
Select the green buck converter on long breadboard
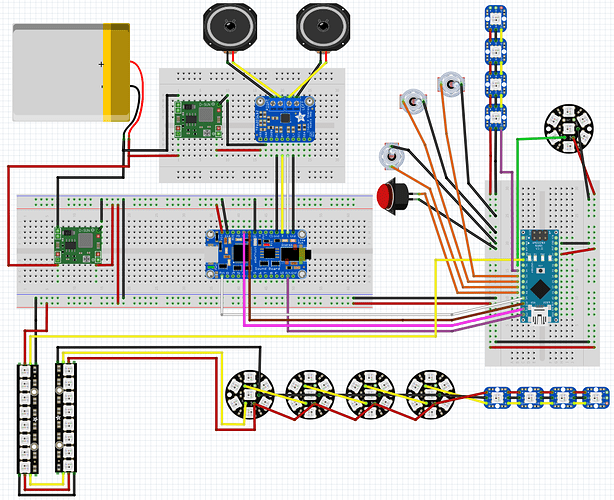[x=78, y=245]
